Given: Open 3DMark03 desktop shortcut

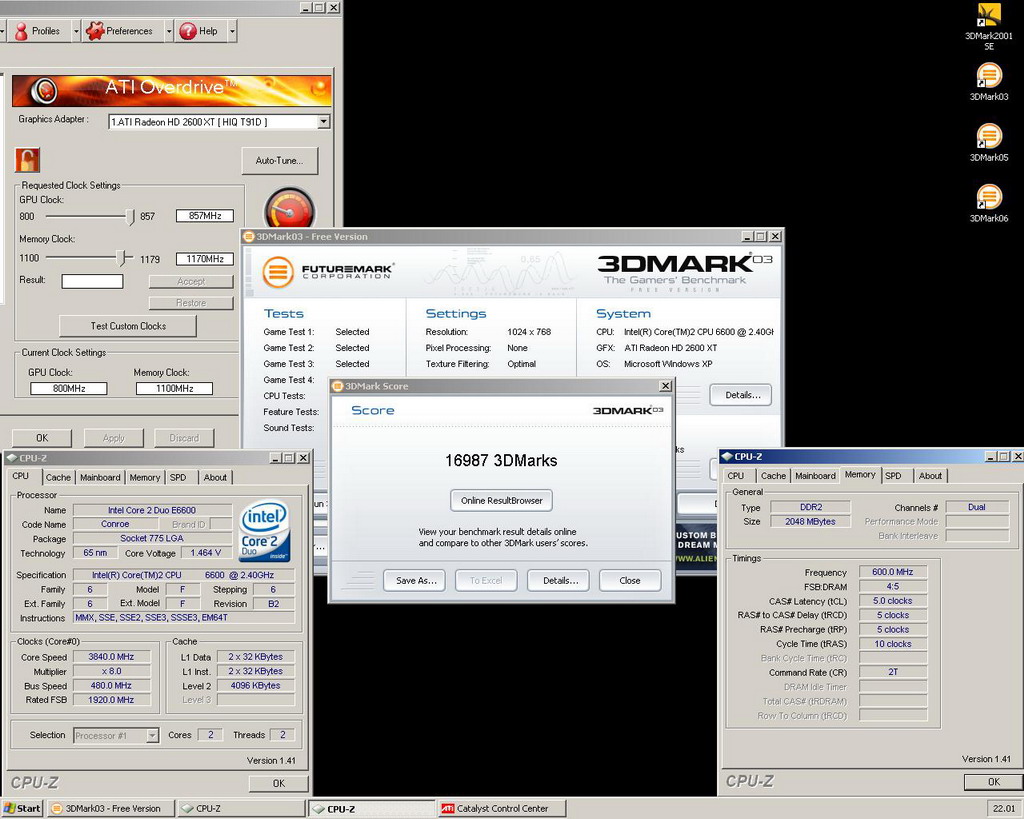Looking at the screenshot, I should 989,82.
